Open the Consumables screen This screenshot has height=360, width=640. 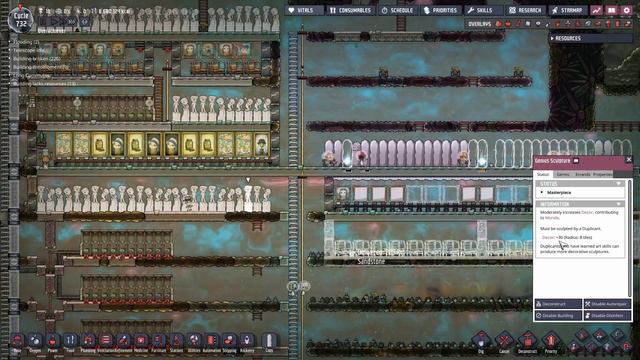(351, 10)
